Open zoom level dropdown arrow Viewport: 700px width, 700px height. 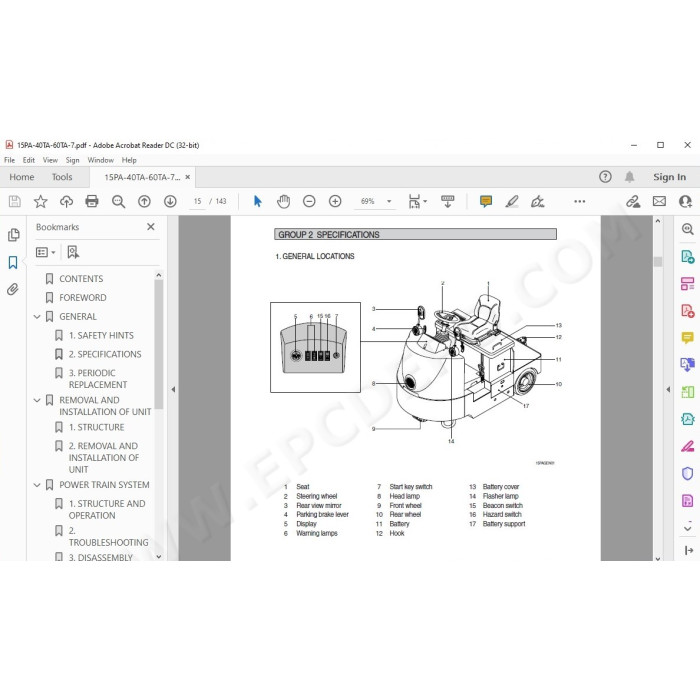tap(389, 201)
